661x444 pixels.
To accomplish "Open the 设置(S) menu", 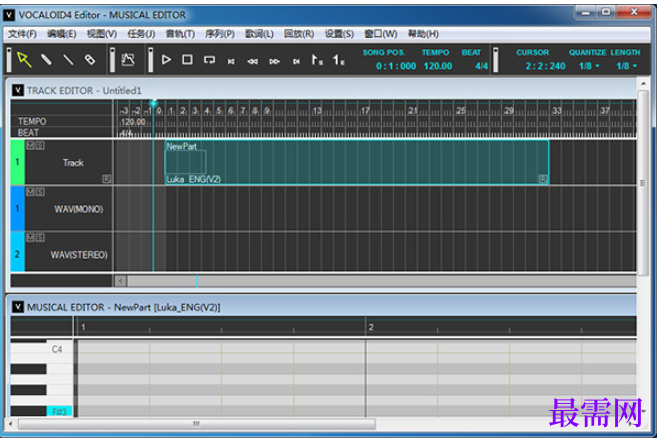I will 339,34.
